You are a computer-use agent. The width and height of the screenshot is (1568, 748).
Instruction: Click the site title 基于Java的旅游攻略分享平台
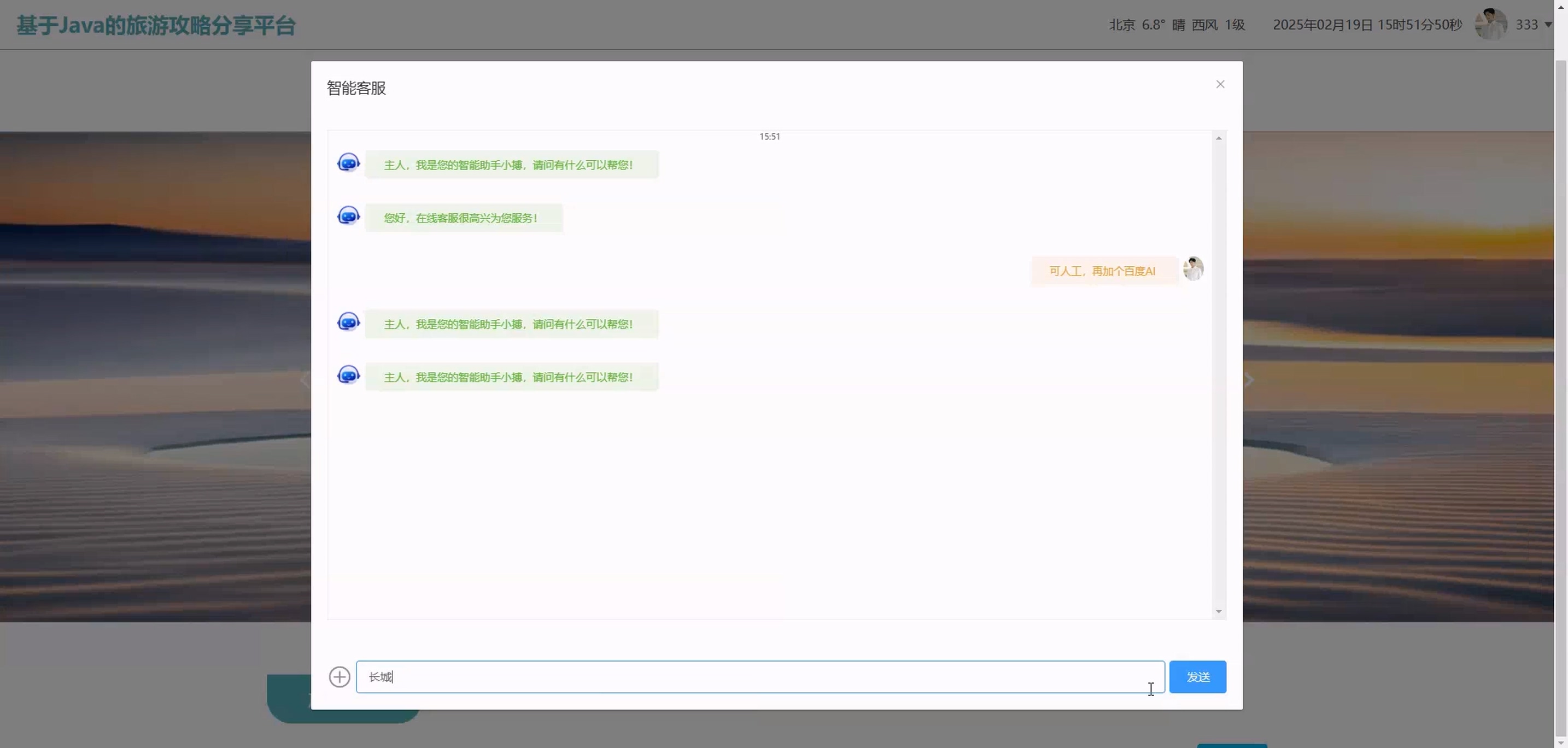click(156, 26)
